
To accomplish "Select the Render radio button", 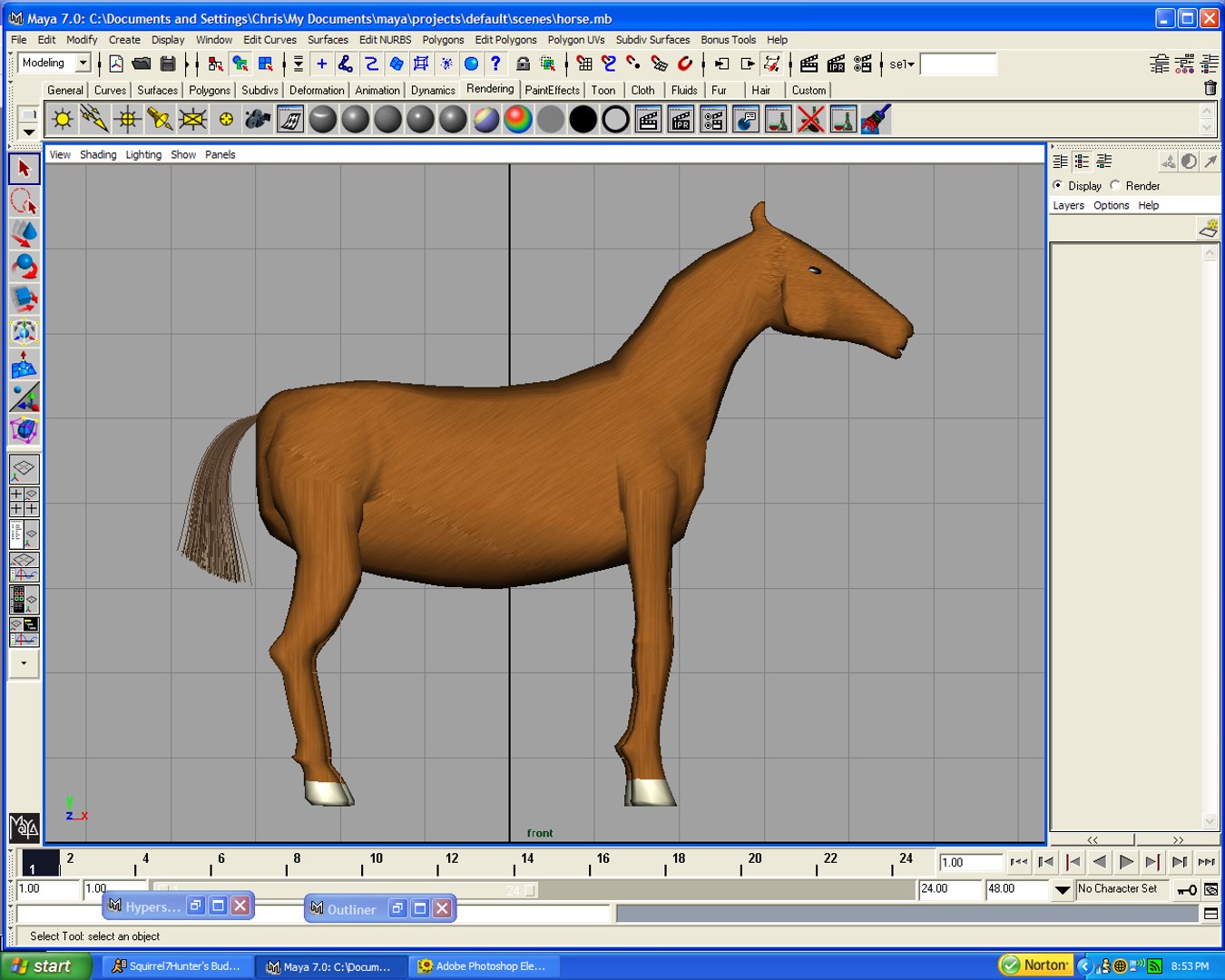I will pyautogui.click(x=1115, y=185).
